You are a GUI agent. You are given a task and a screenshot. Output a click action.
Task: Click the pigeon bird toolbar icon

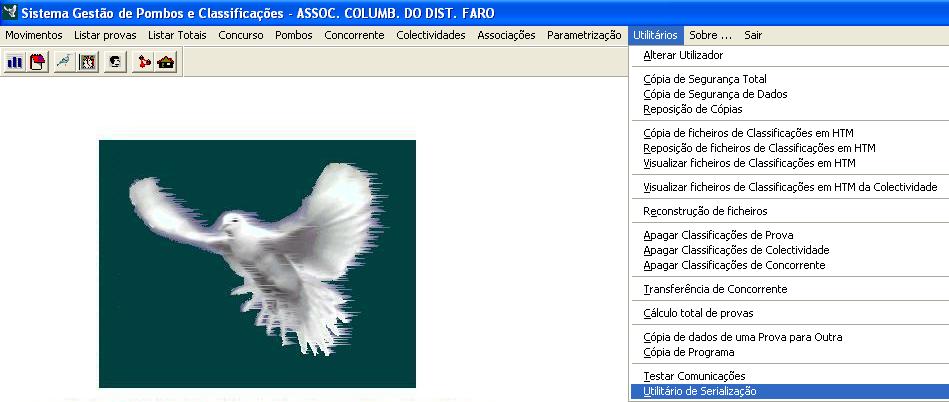click(x=65, y=62)
